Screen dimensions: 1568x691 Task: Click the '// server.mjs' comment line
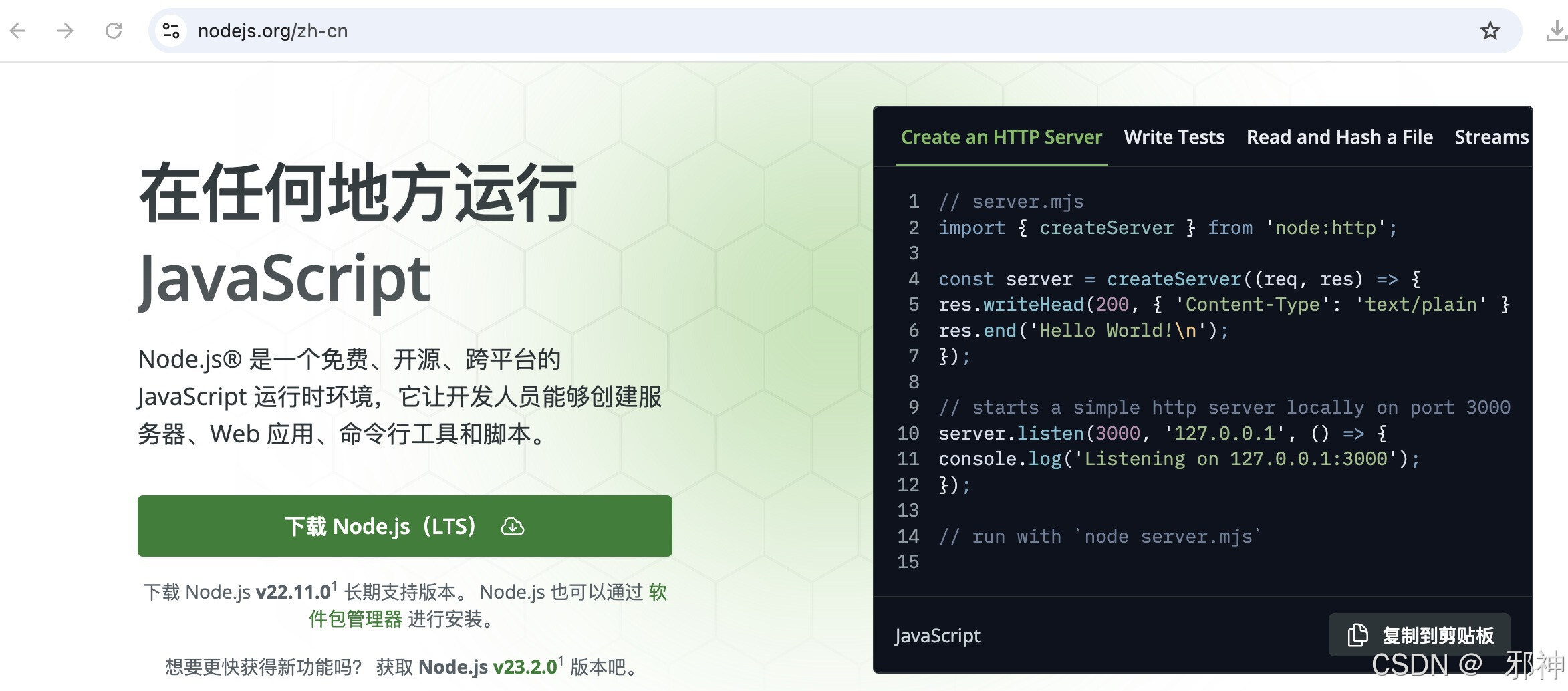click(1011, 202)
